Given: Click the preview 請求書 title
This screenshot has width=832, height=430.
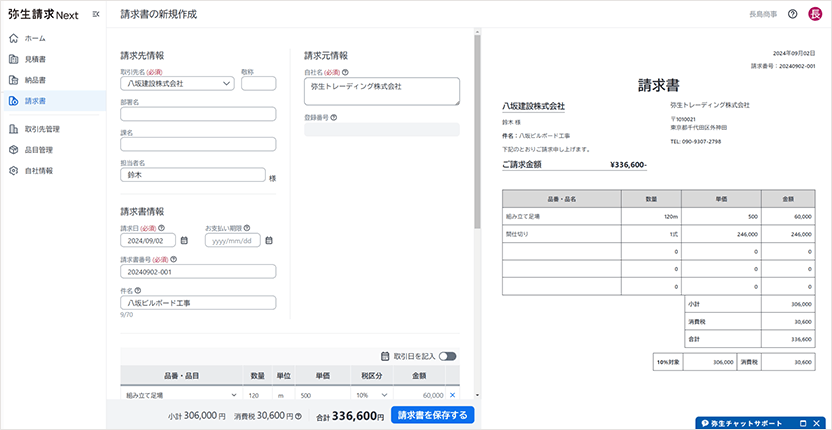Looking at the screenshot, I should [x=659, y=84].
